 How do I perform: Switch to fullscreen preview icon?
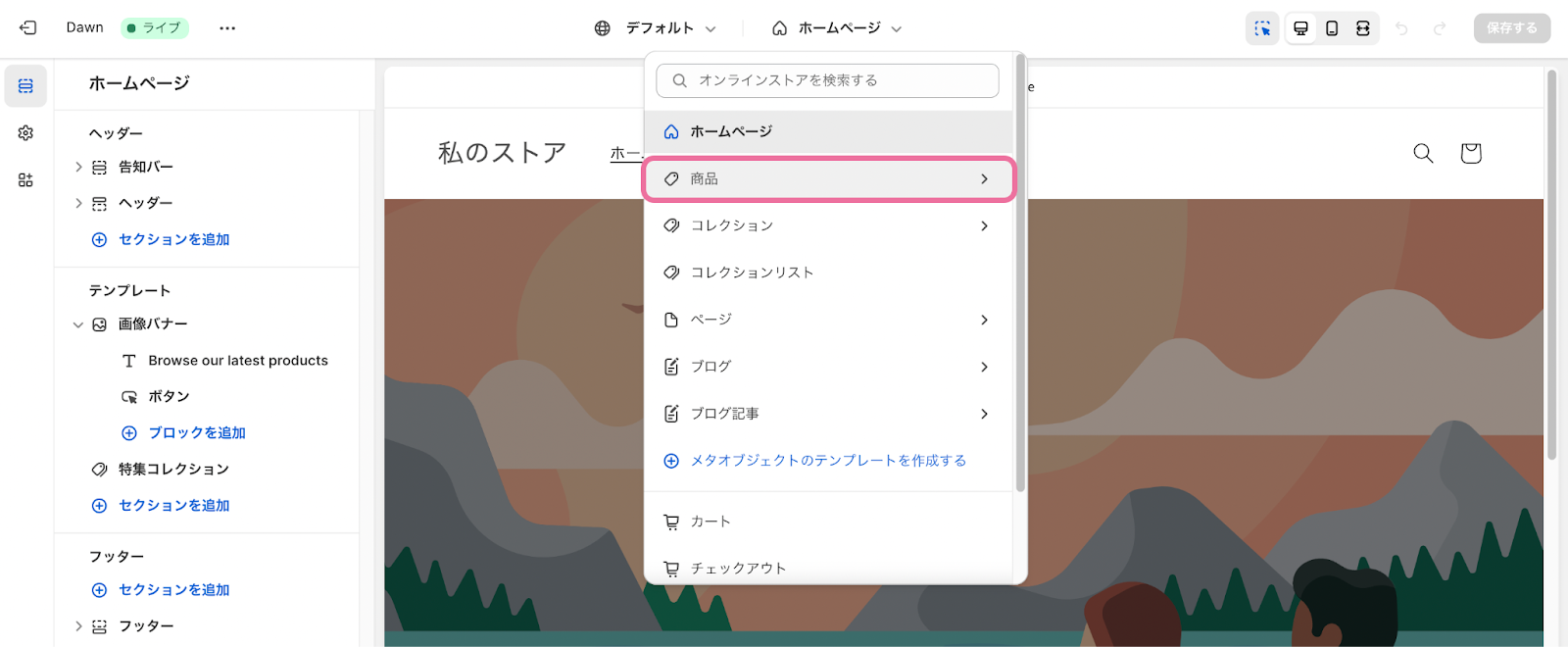pyautogui.click(x=1362, y=28)
